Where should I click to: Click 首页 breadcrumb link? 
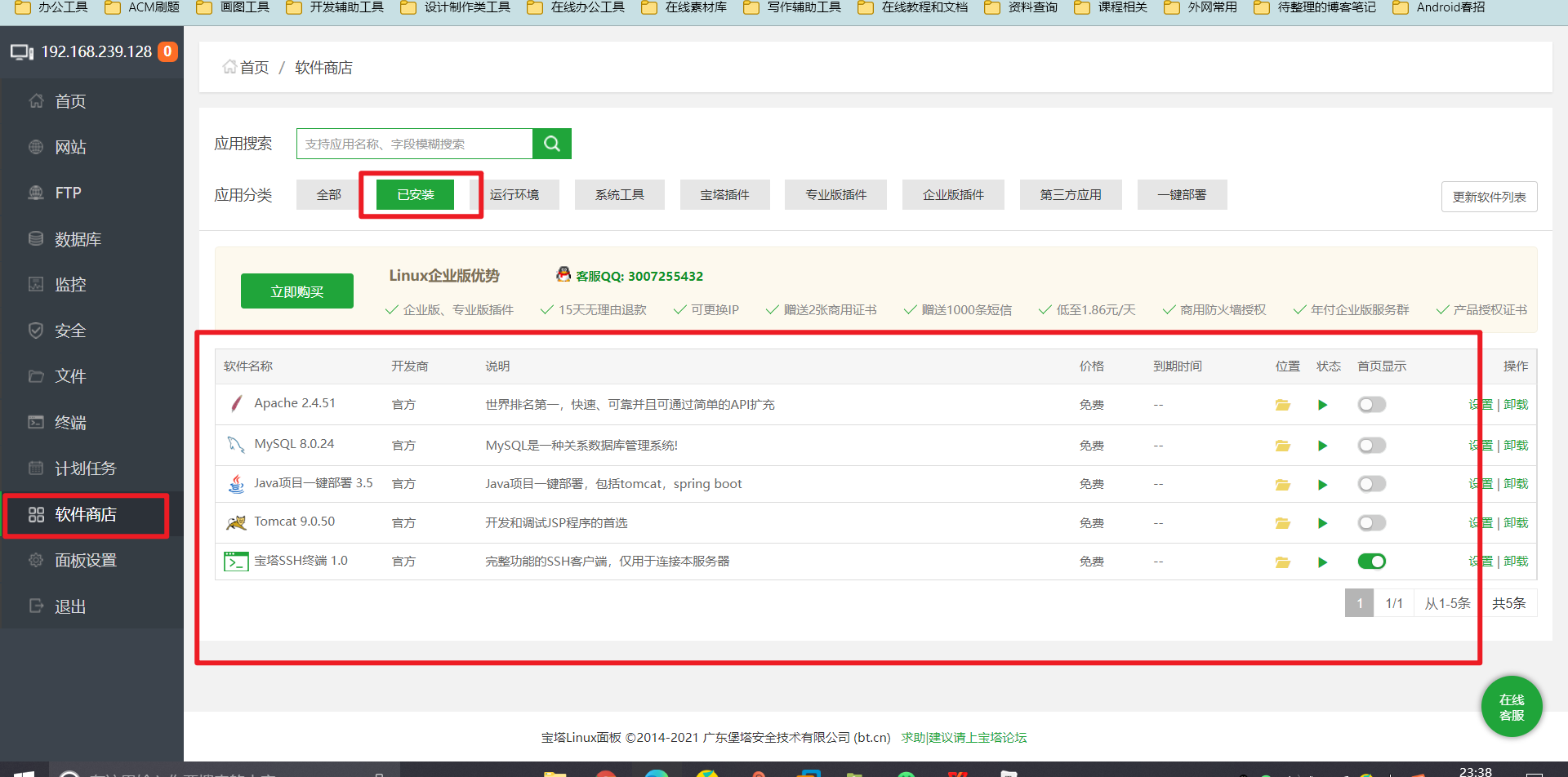click(254, 68)
